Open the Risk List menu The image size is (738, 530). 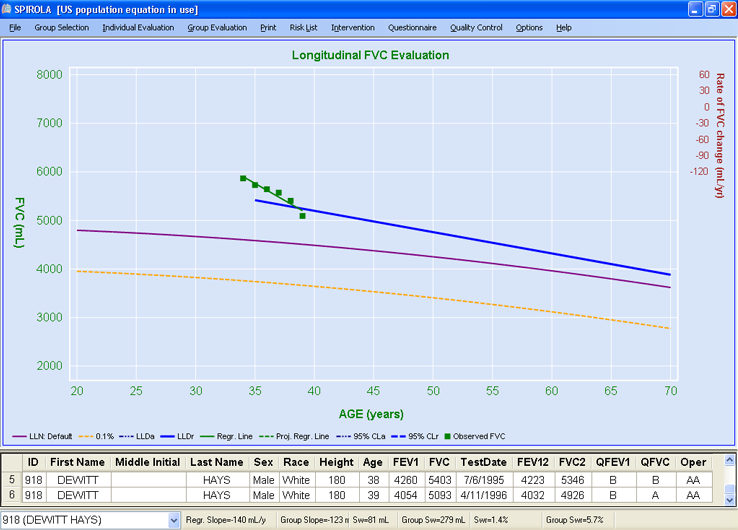tap(303, 27)
